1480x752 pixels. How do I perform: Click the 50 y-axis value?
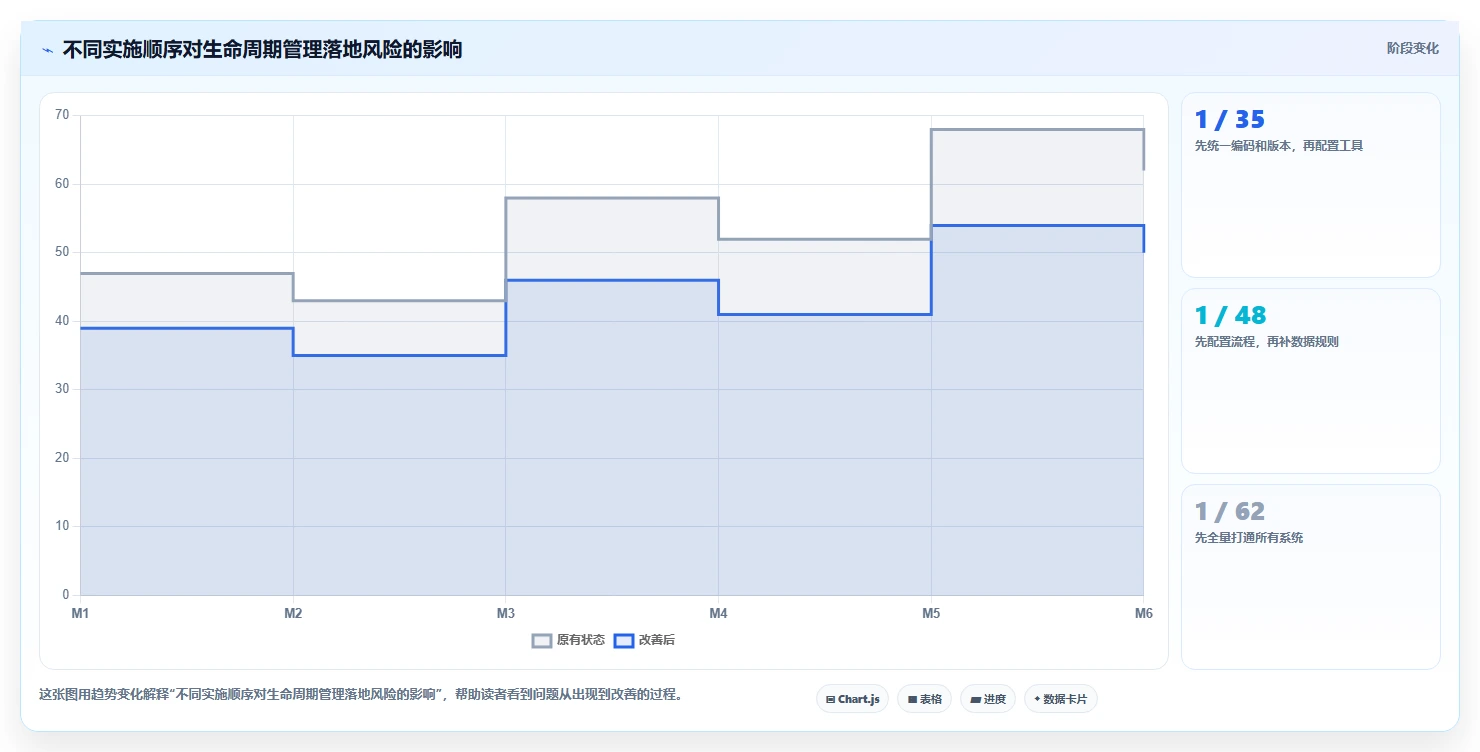[x=62, y=252]
